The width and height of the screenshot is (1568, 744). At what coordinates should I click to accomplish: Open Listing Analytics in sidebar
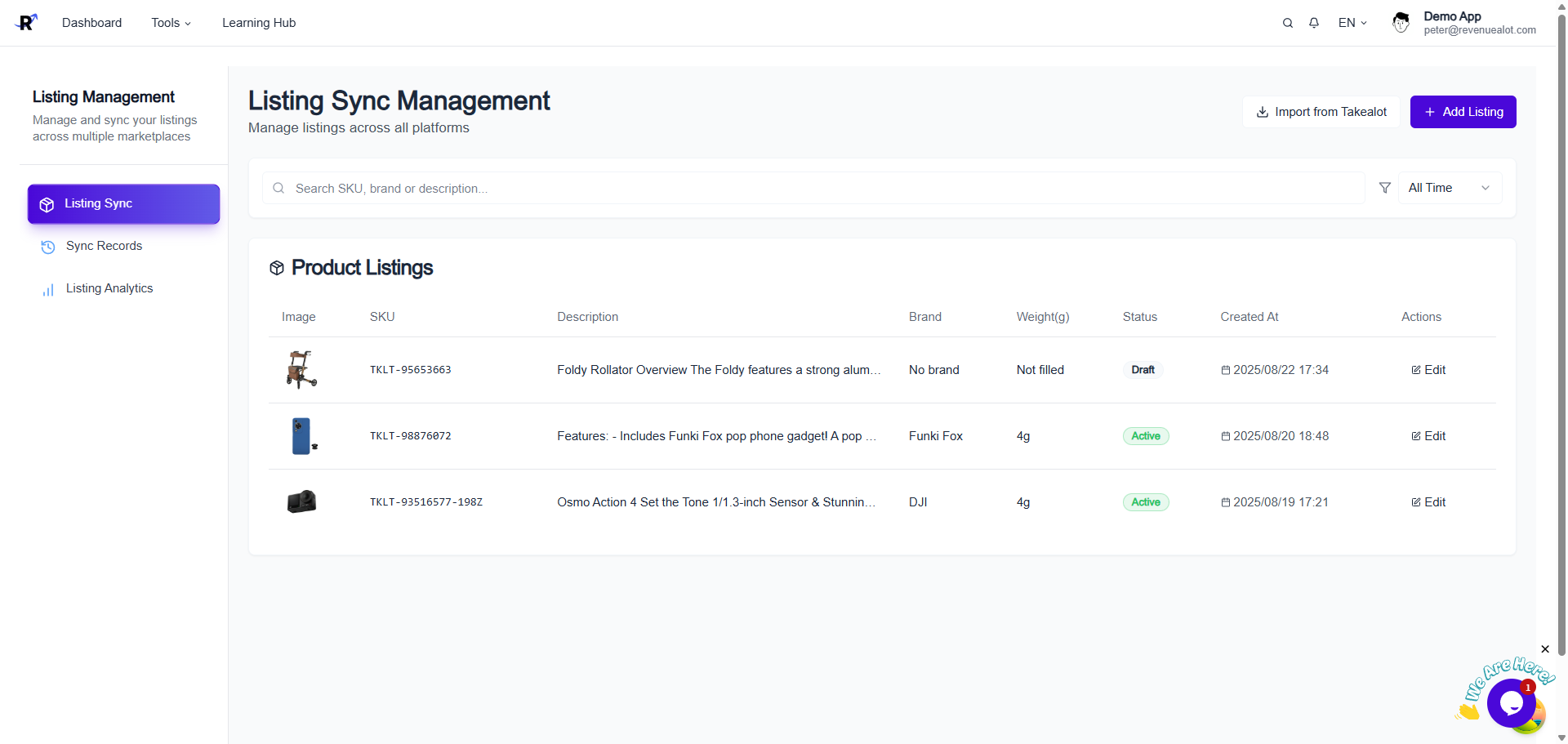(123, 288)
